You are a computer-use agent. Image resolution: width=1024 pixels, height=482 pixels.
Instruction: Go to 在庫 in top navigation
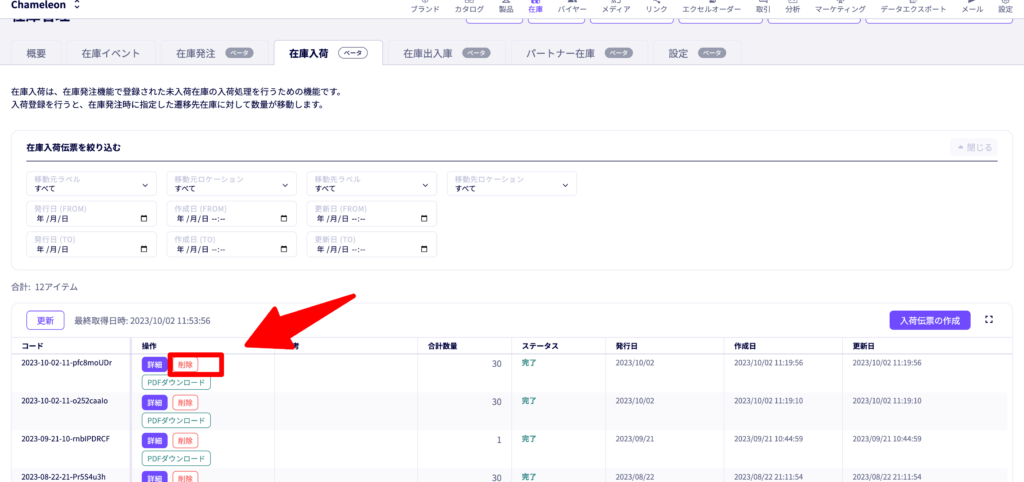tap(536, 8)
